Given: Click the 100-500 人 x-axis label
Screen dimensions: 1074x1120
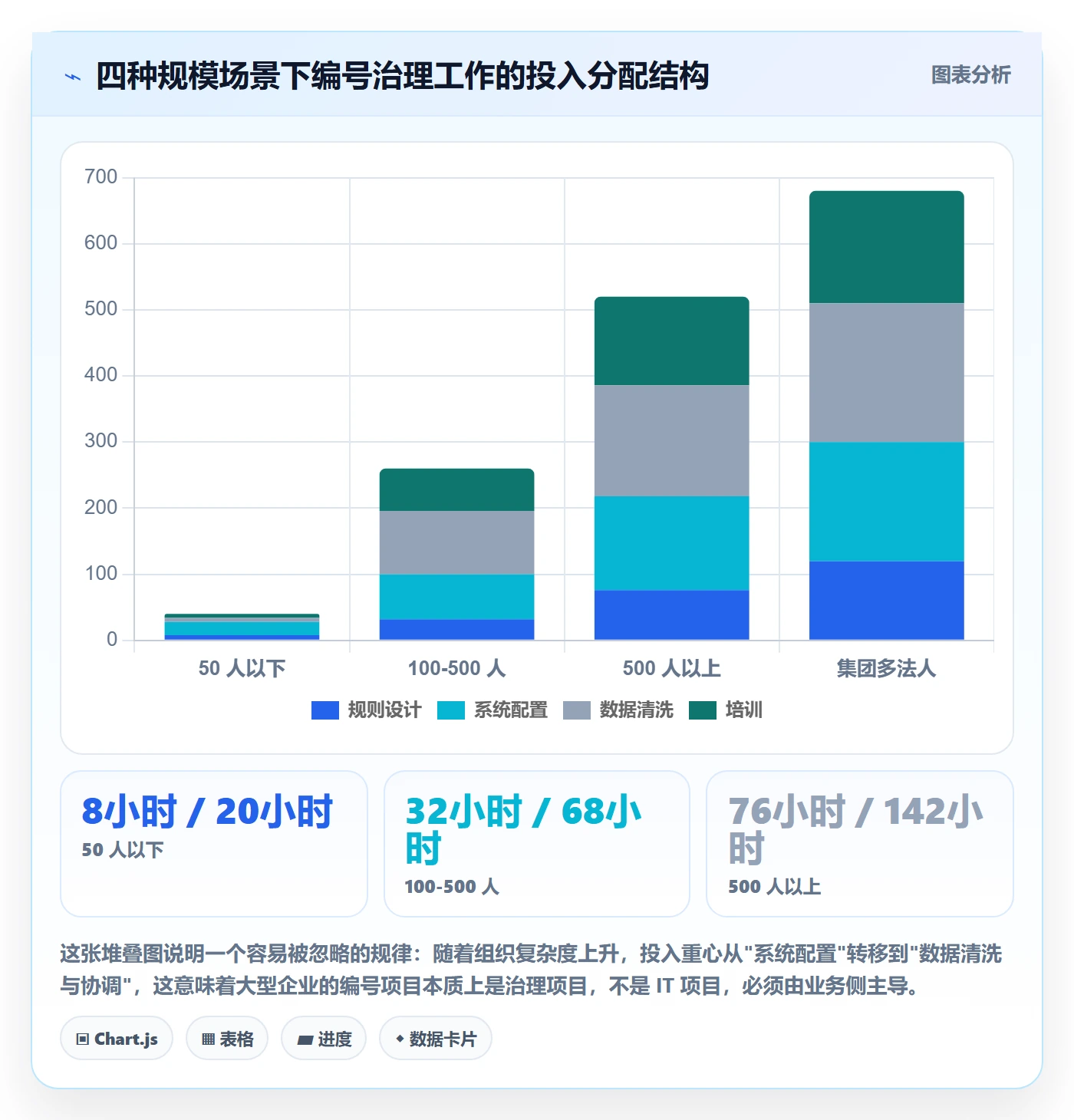Looking at the screenshot, I should (x=457, y=668).
